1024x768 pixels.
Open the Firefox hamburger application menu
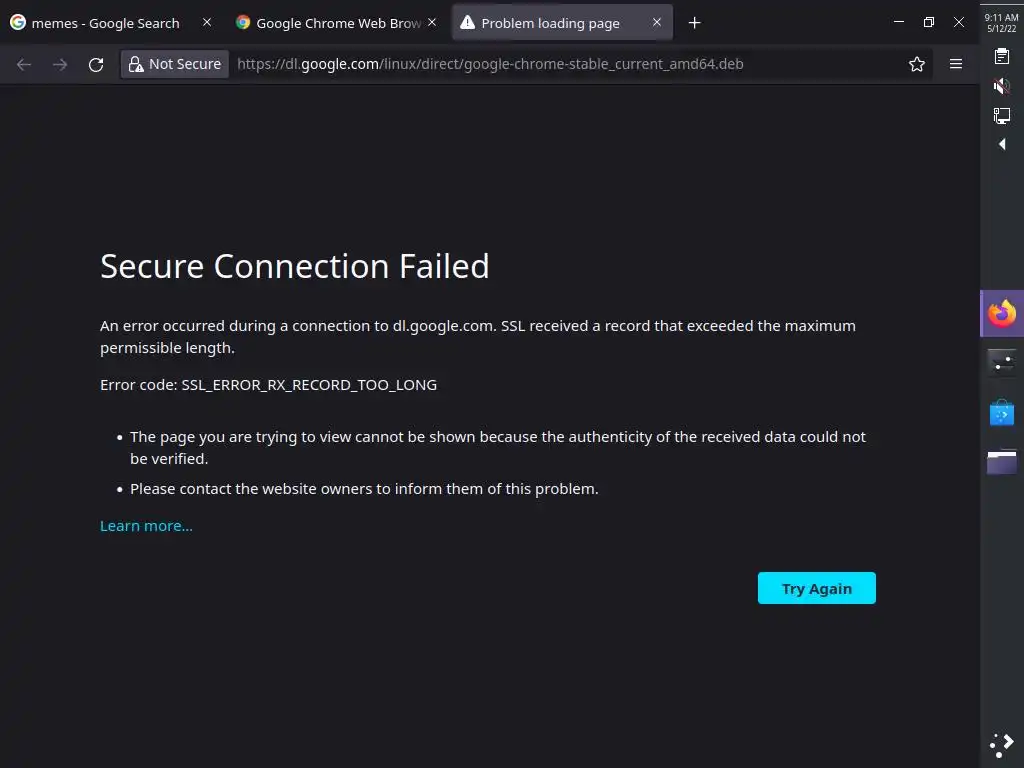click(x=956, y=64)
